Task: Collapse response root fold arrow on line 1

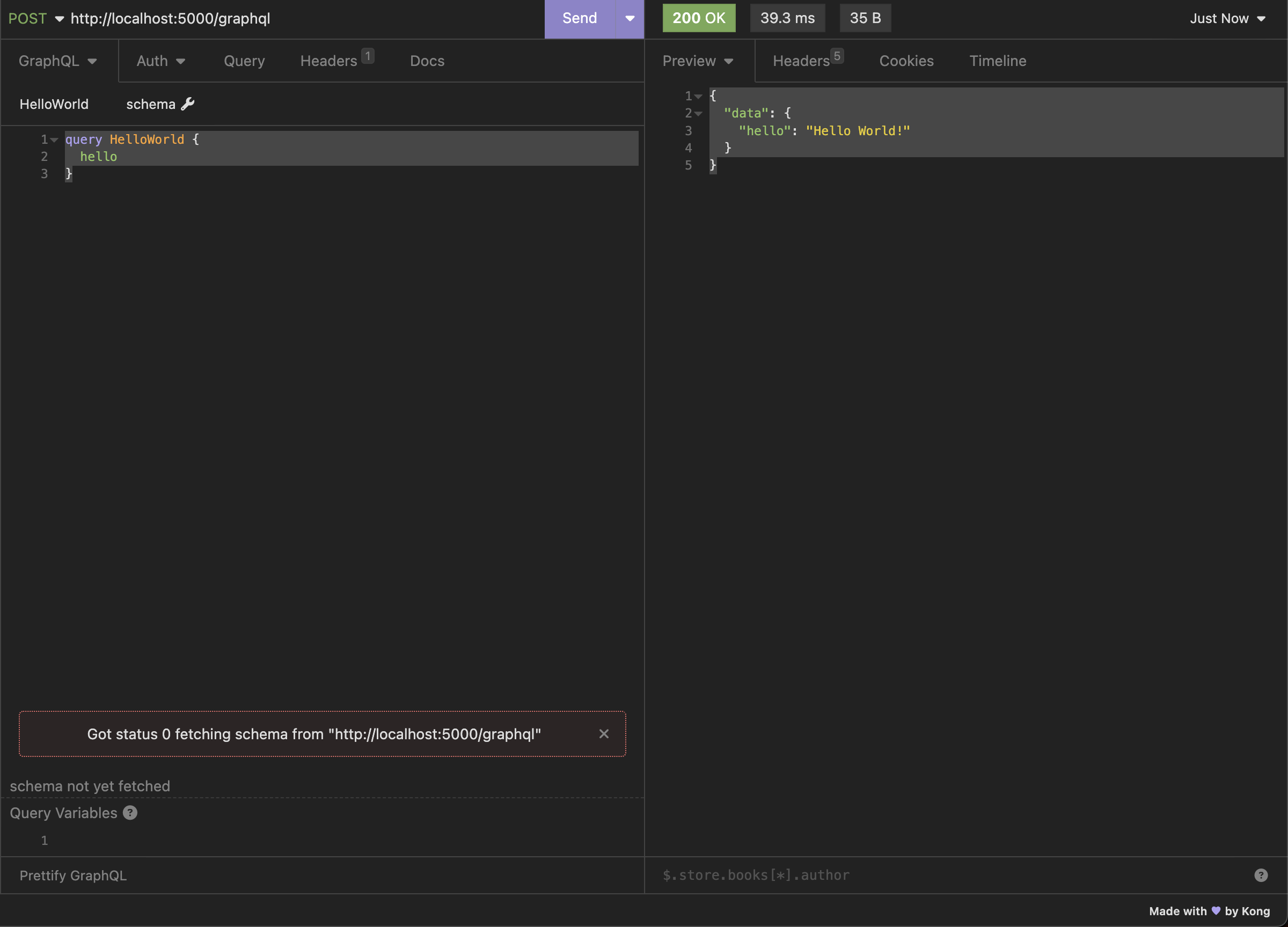Action: 699,97
